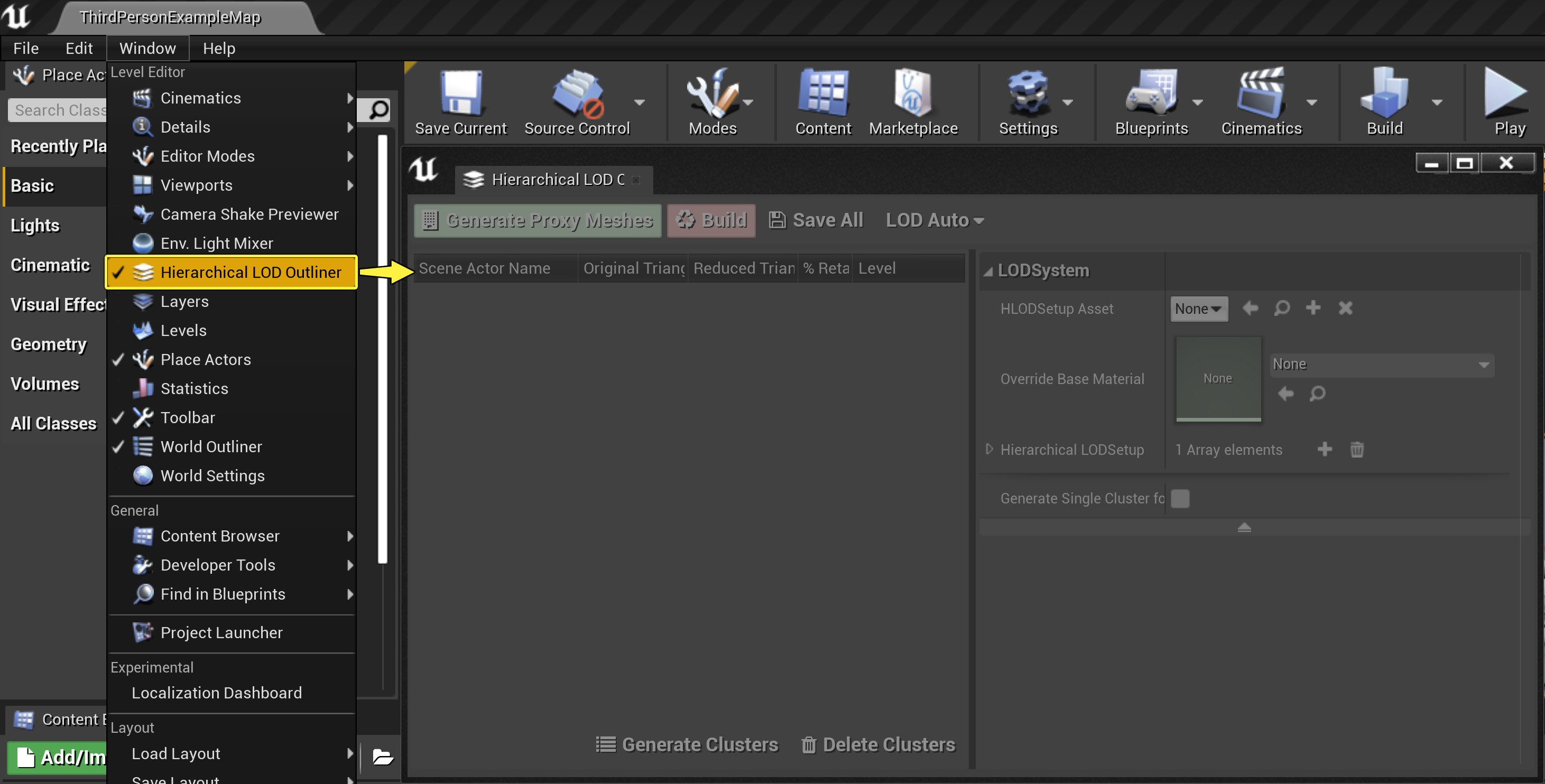Click the search icon next to HLODSetup Asset

[x=1282, y=308]
